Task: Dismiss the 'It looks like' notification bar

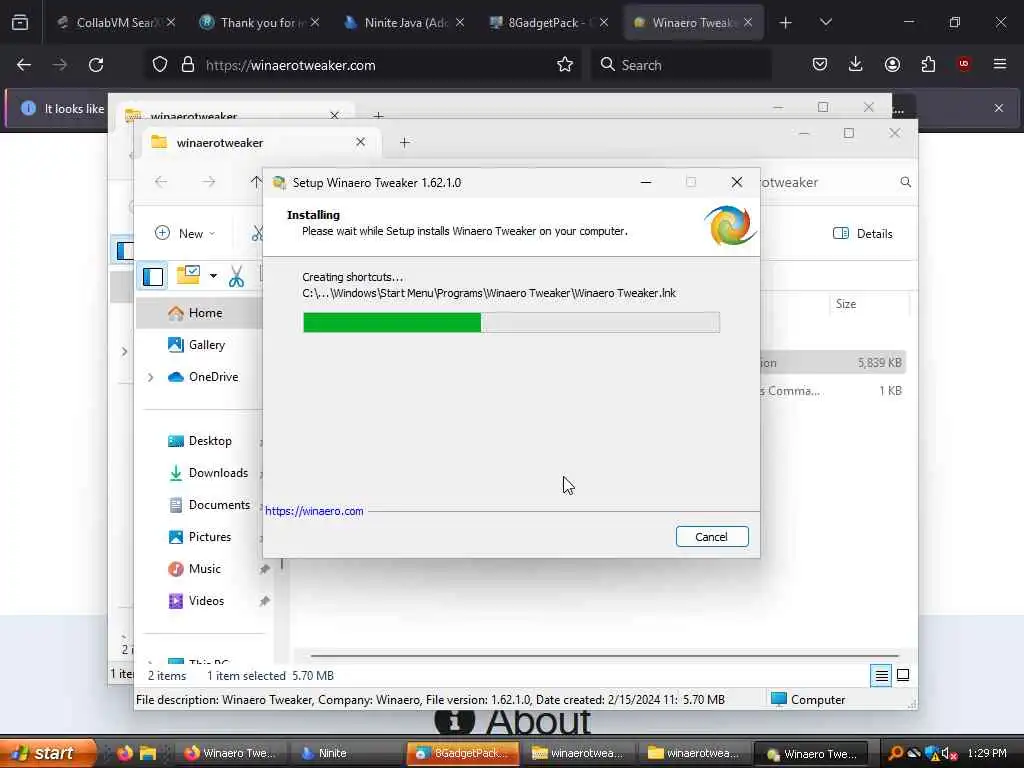Action: click(999, 108)
